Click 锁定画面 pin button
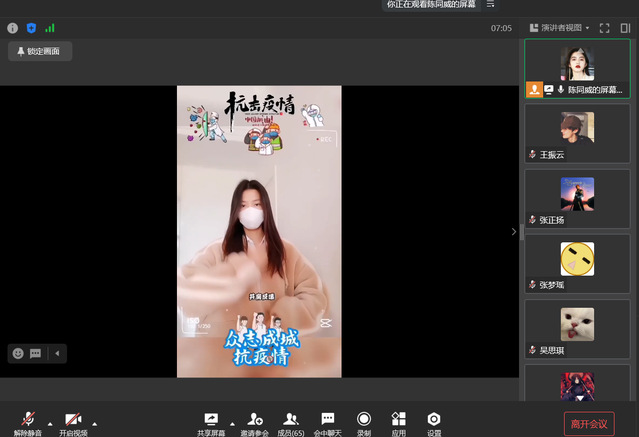The width and height of the screenshot is (639, 437). click(40, 51)
